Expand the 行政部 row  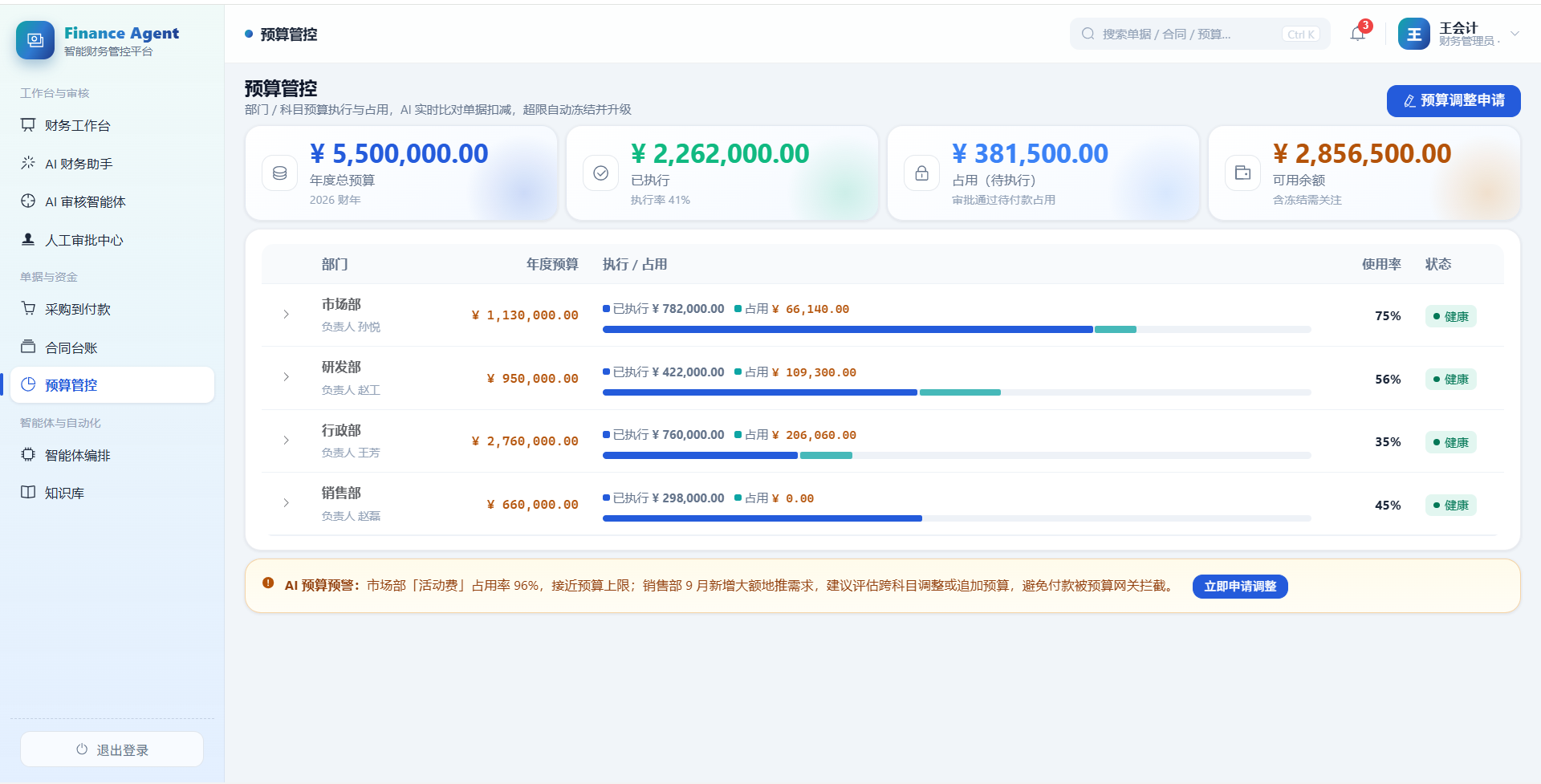click(x=287, y=441)
